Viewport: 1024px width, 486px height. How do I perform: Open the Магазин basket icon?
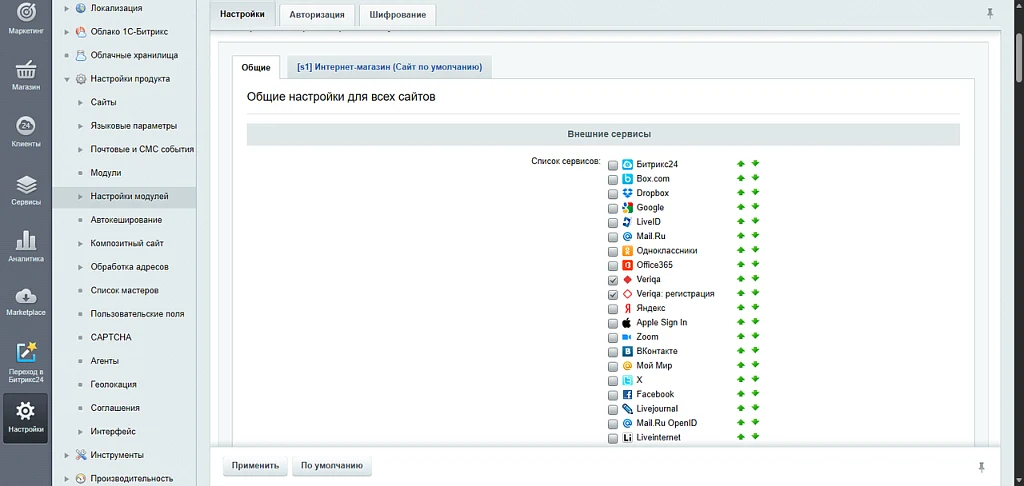pos(26,69)
